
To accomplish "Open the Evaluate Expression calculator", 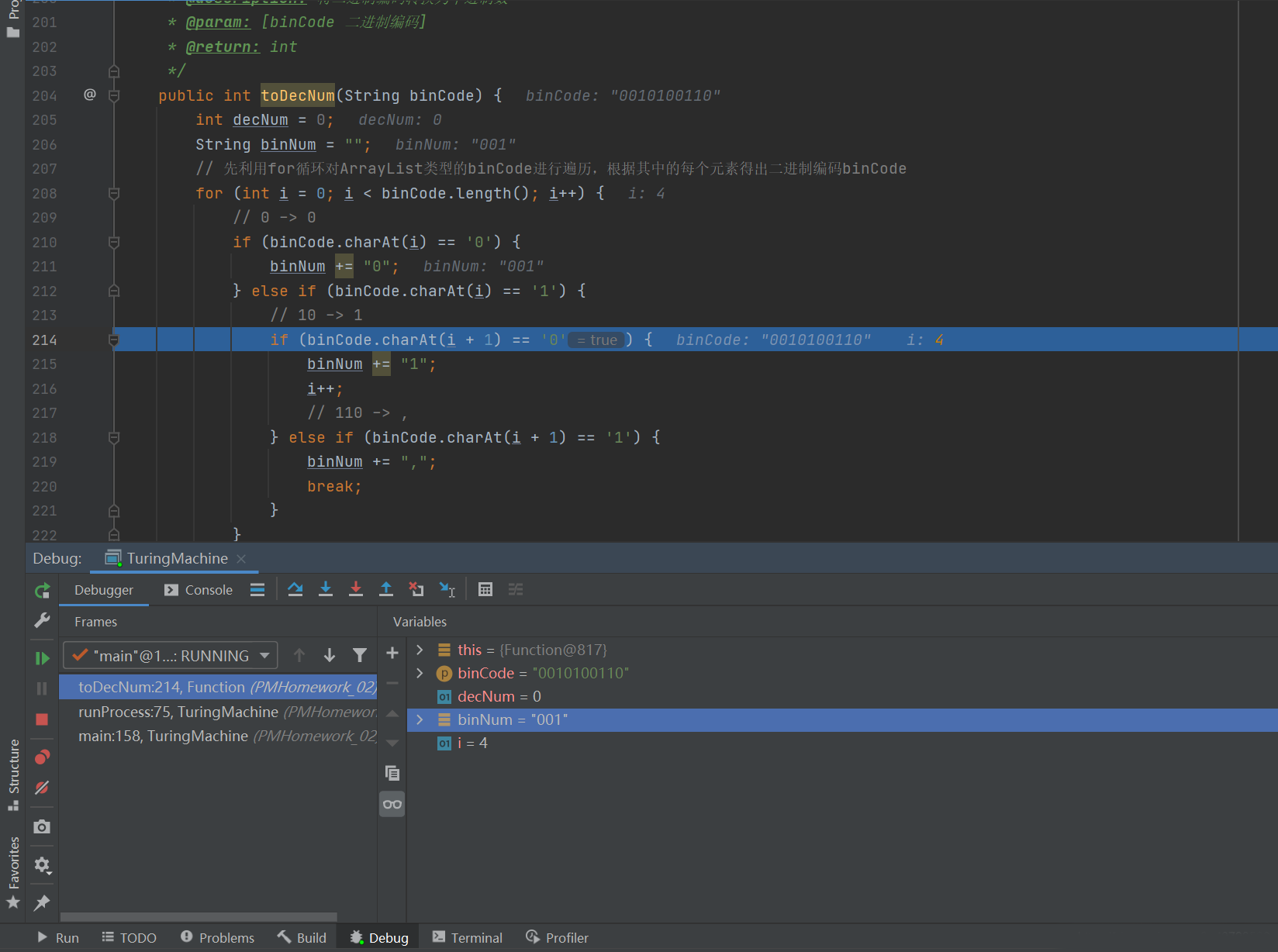I will [485, 589].
